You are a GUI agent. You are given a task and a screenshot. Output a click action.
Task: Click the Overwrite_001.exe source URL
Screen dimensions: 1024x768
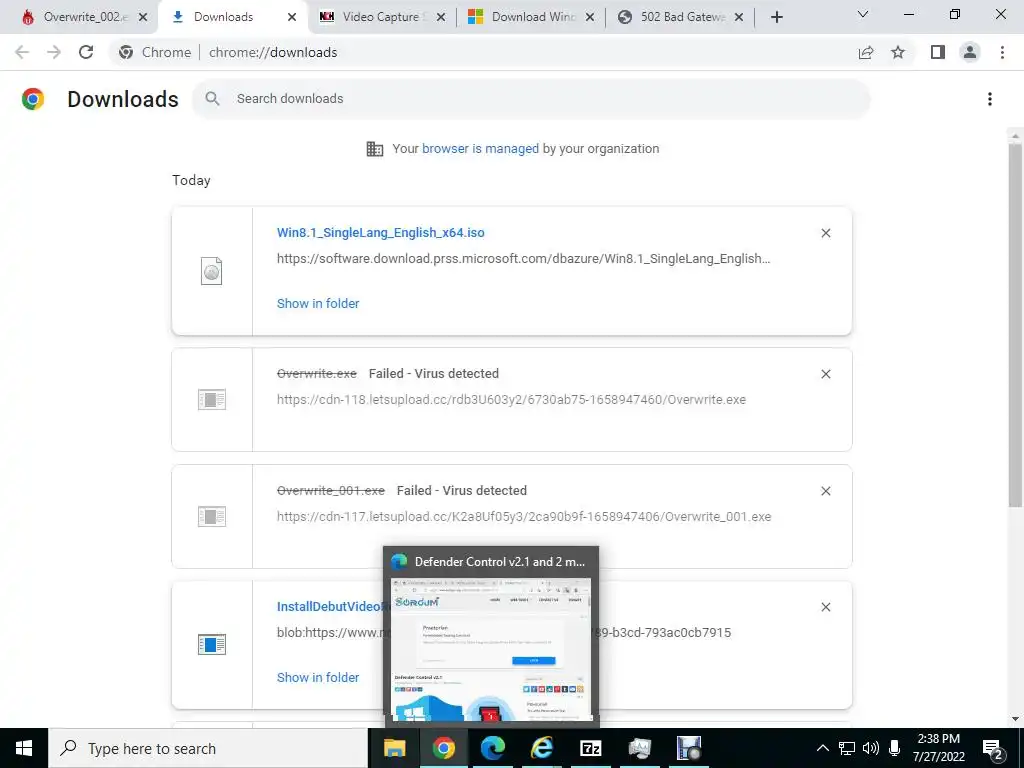click(x=524, y=517)
